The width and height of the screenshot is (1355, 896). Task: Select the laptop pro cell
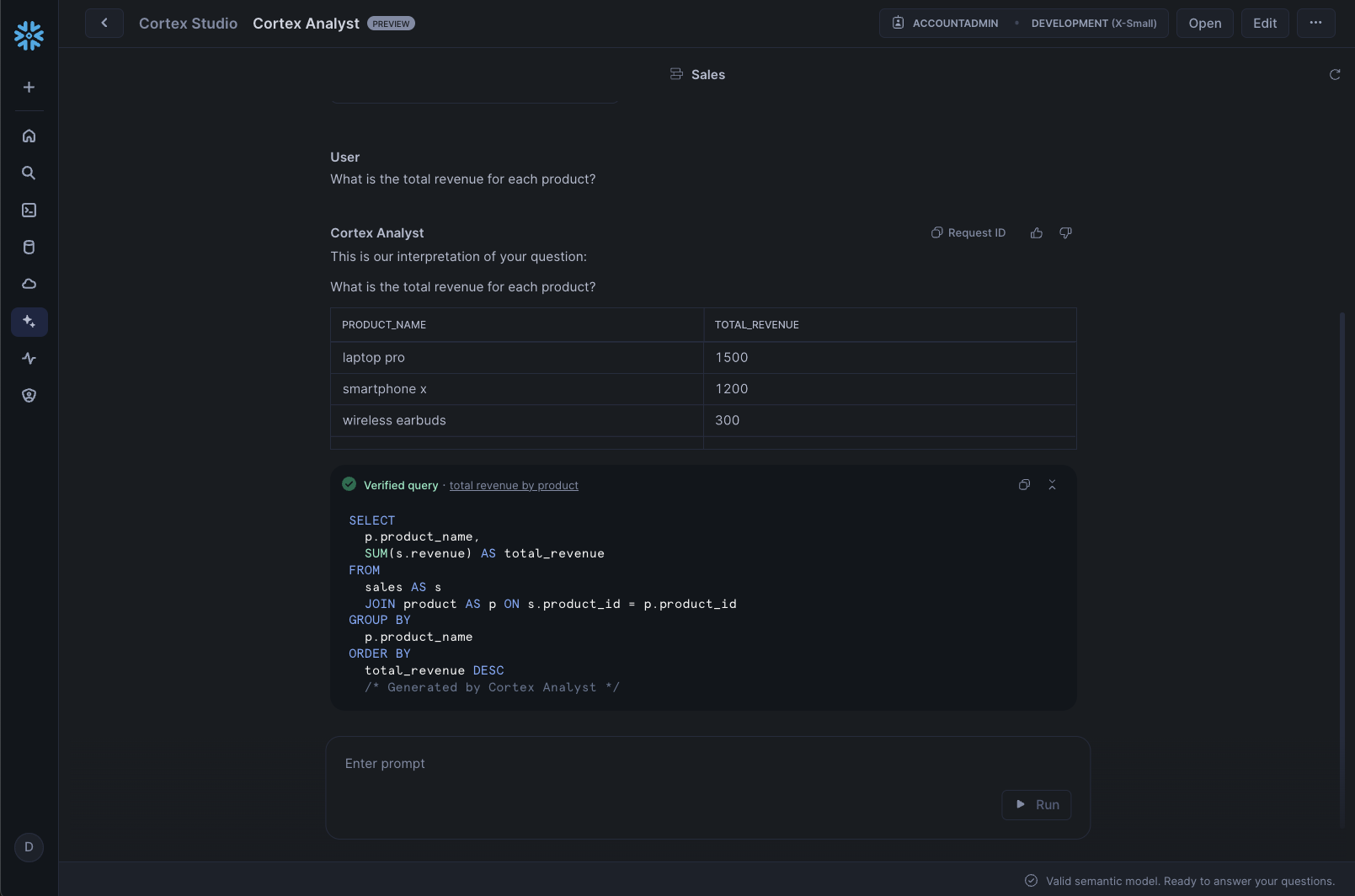point(516,358)
